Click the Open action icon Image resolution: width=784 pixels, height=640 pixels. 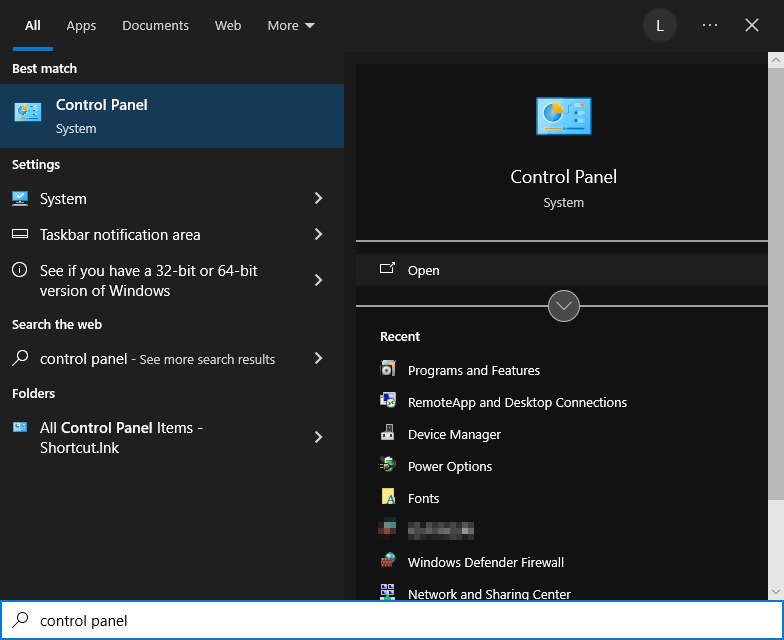coord(388,268)
